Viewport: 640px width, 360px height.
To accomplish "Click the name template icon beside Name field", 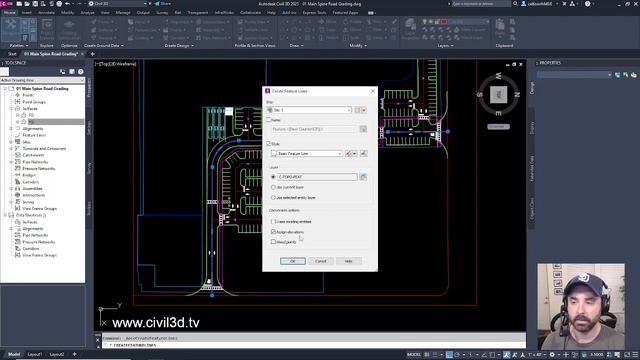I will point(363,129).
